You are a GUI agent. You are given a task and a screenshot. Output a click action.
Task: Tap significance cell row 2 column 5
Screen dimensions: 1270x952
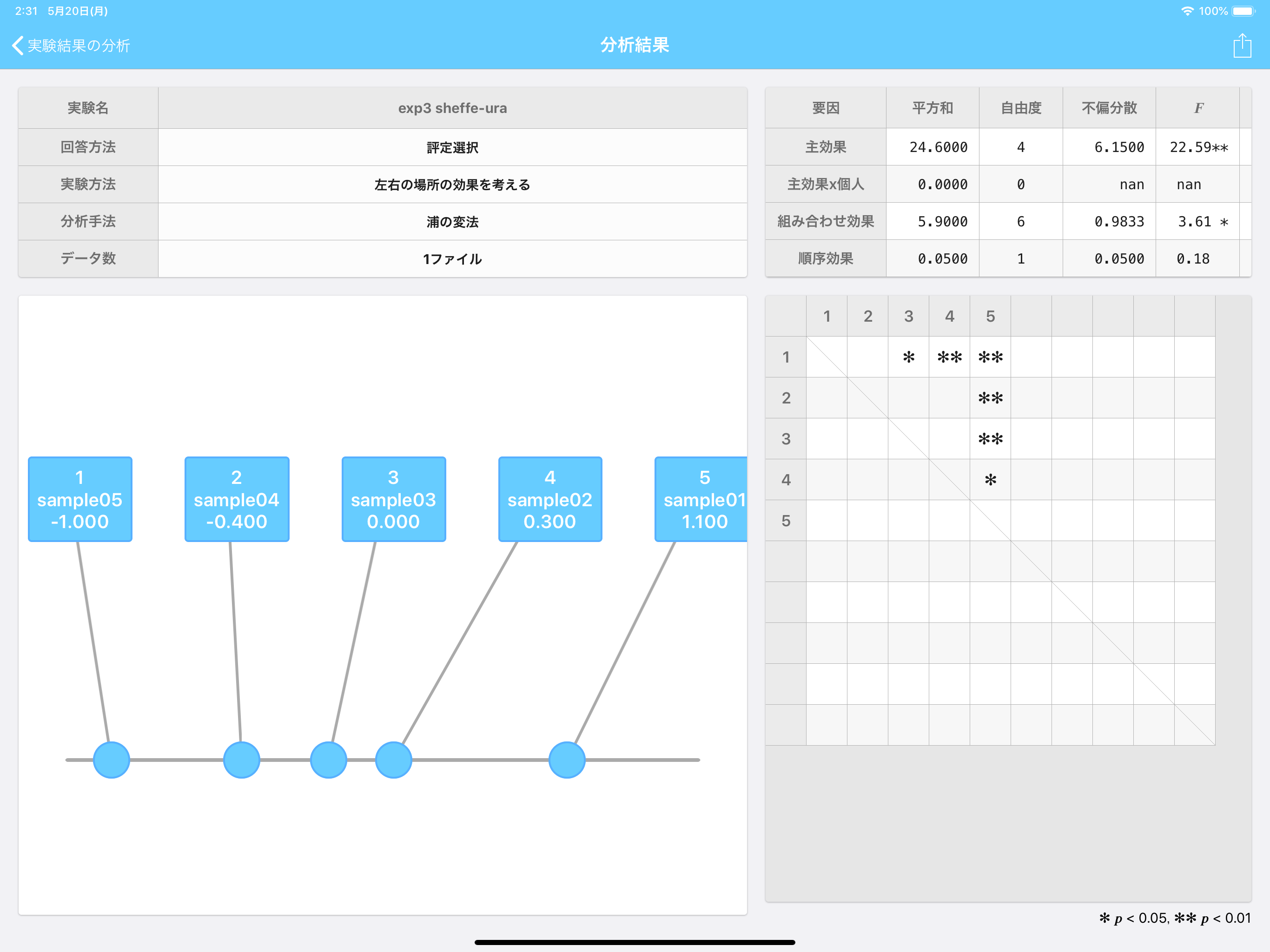coord(991,397)
